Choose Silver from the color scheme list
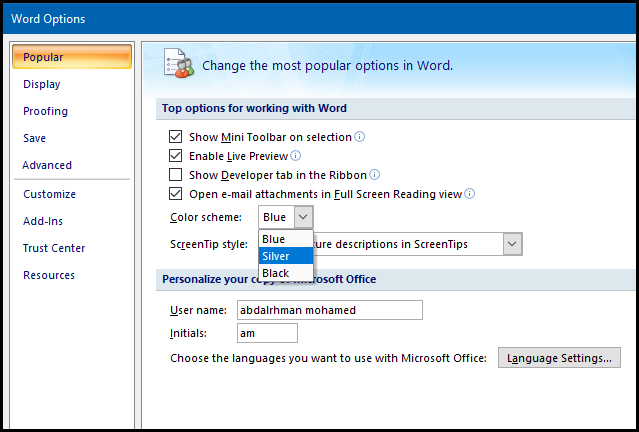The image size is (639, 432). click(286, 256)
